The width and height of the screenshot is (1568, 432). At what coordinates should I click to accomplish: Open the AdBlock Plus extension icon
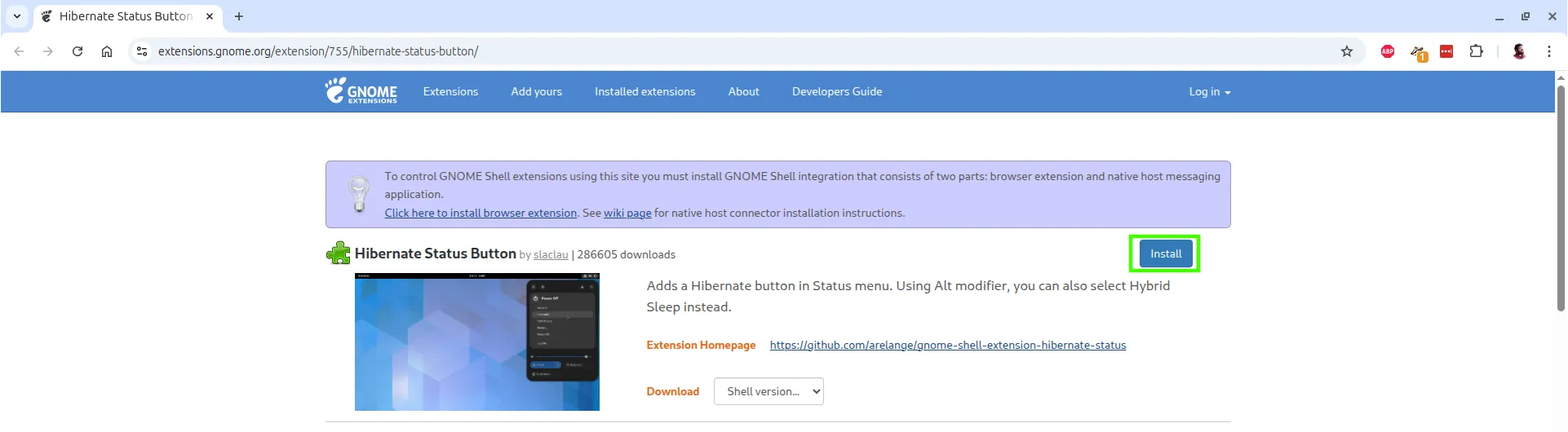pyautogui.click(x=1388, y=51)
